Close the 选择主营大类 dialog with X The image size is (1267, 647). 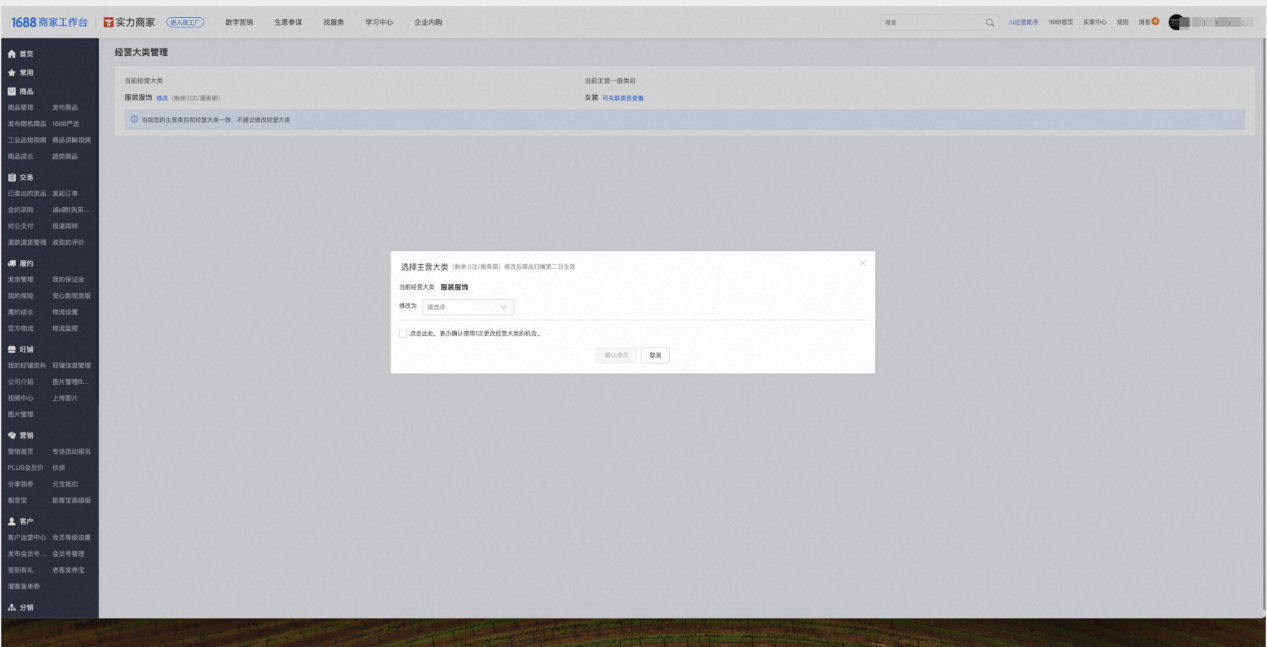coord(863,263)
